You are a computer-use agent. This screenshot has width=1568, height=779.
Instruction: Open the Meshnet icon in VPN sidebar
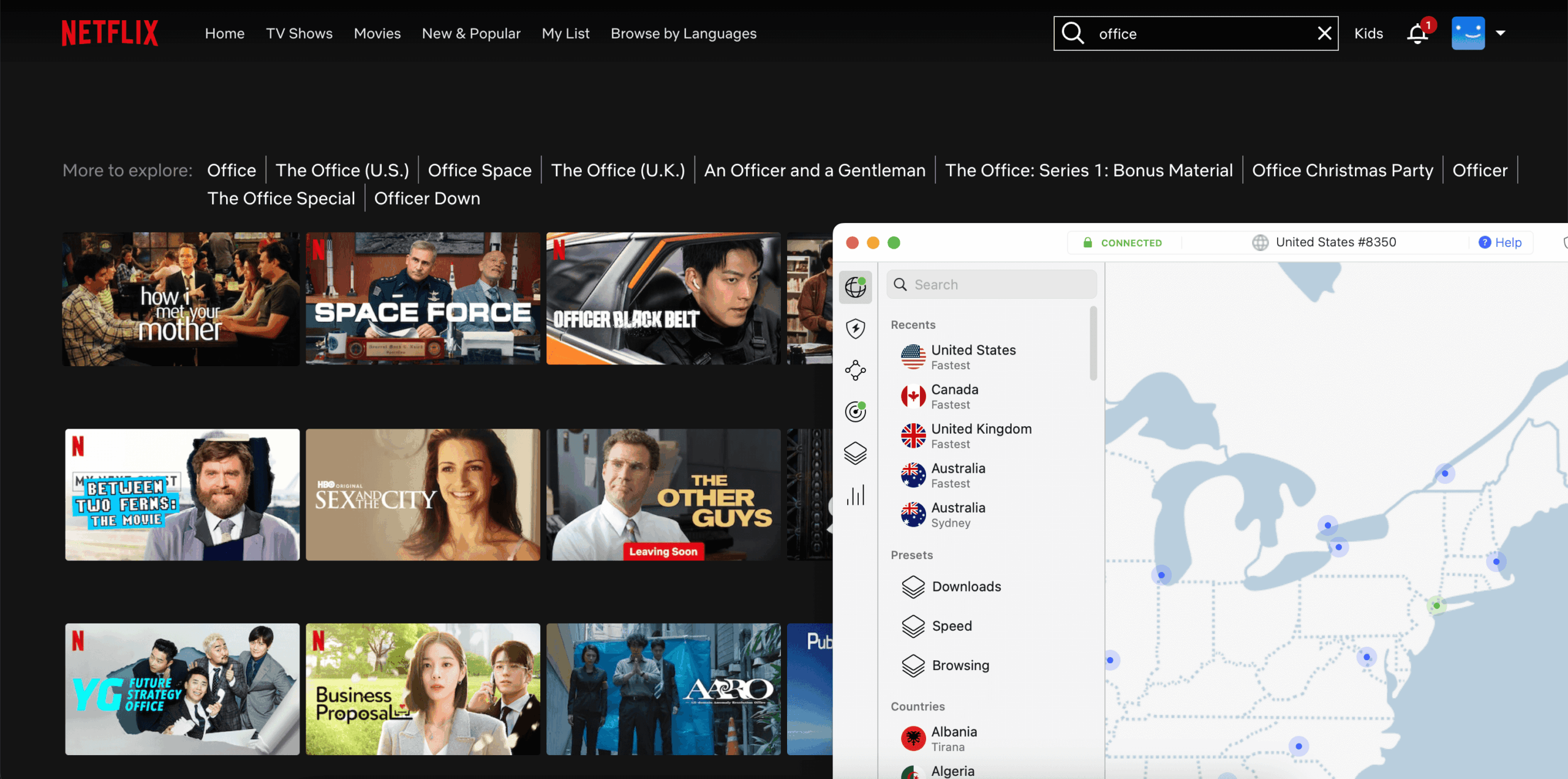pyautogui.click(x=856, y=371)
